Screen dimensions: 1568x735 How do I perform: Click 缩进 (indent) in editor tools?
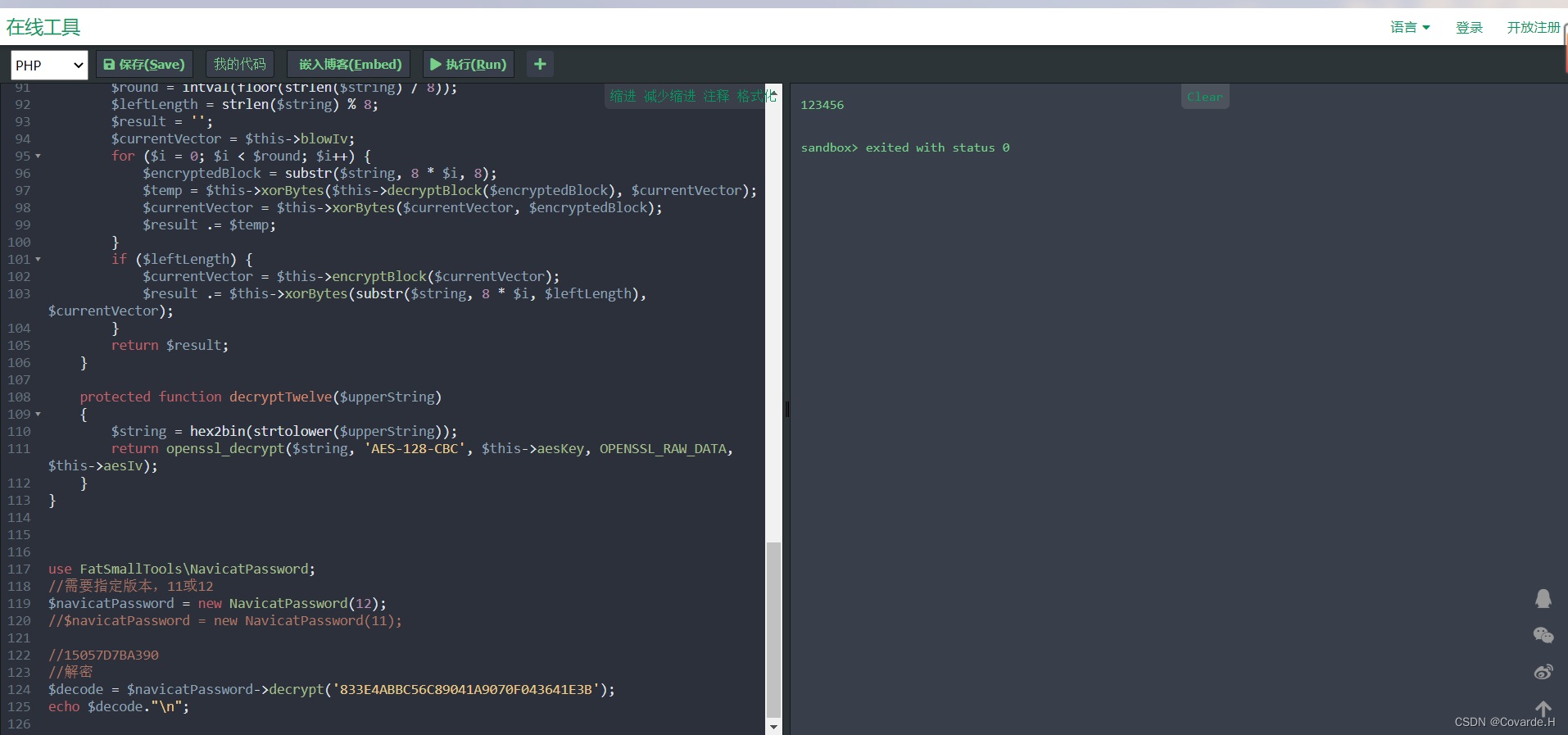(x=623, y=96)
